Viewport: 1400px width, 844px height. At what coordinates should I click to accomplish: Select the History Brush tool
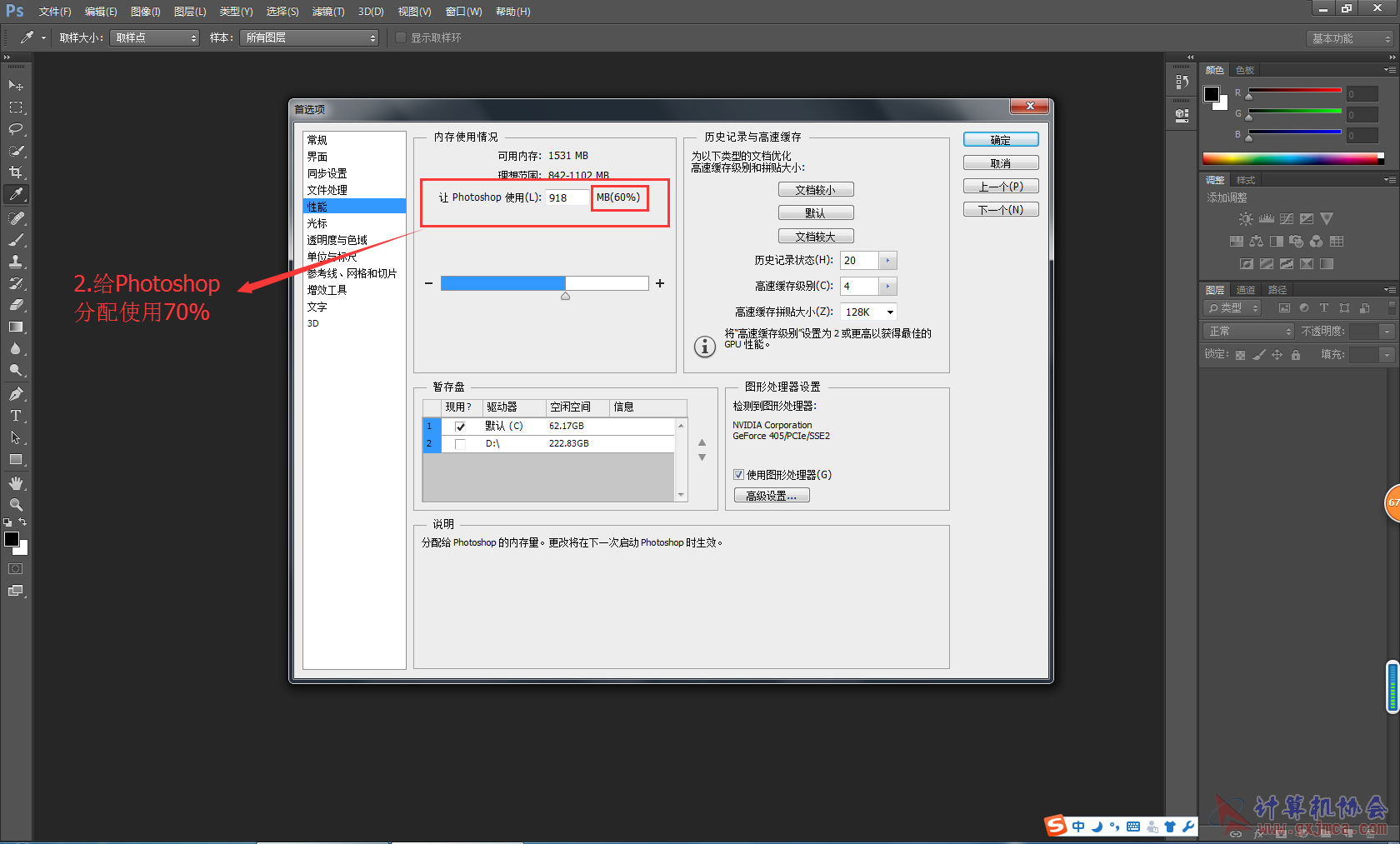click(x=16, y=283)
